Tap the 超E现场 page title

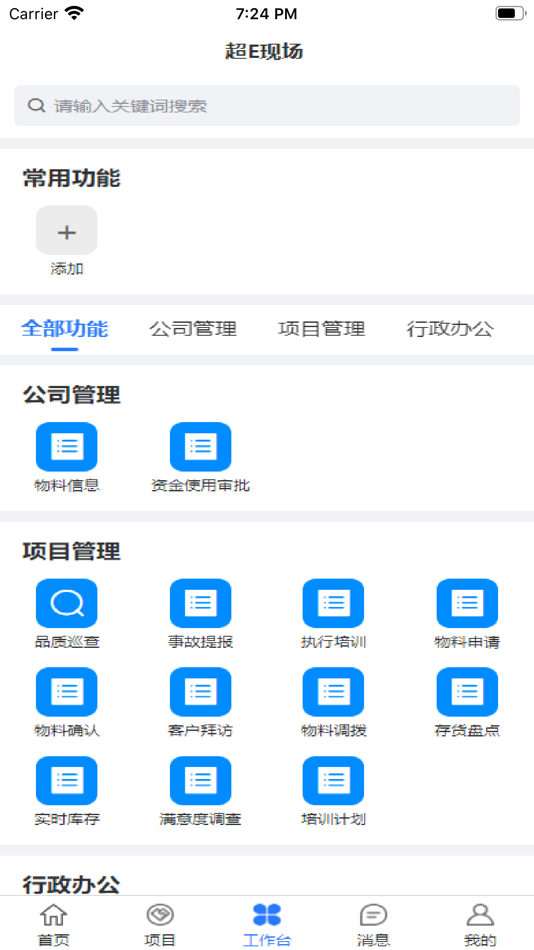pos(264,51)
